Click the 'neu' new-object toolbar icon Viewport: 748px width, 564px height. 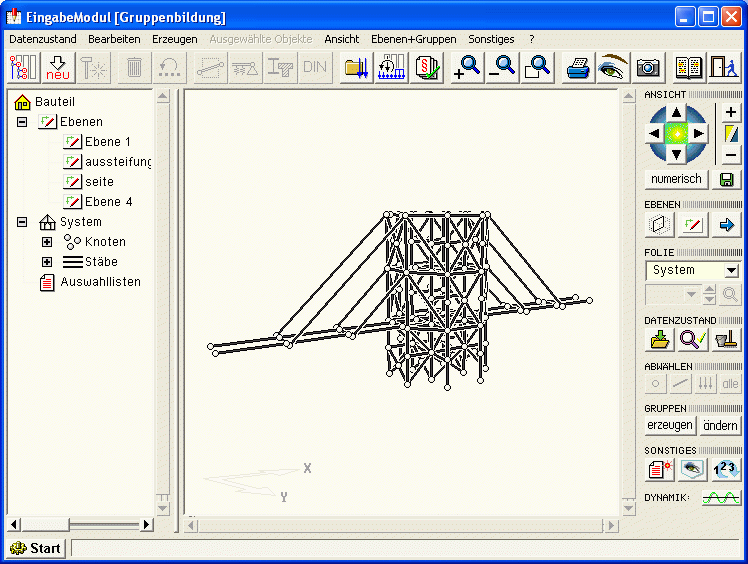tap(59, 67)
